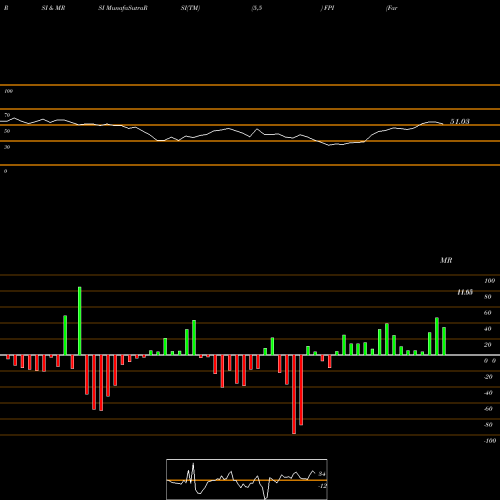The image size is (500, 500).
Task: Click the RSI axis label 70
Action: (7, 115)
